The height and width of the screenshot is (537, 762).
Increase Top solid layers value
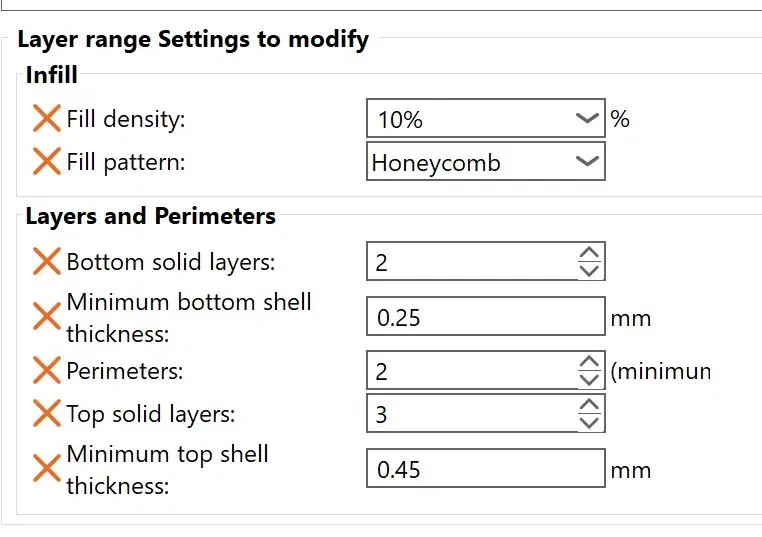click(x=590, y=405)
